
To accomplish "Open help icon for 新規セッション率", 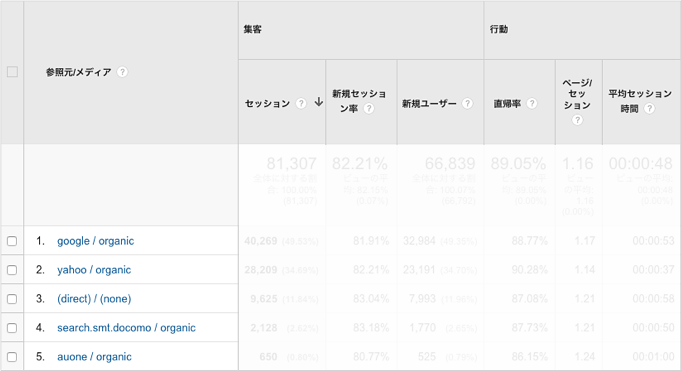I will coord(369,109).
